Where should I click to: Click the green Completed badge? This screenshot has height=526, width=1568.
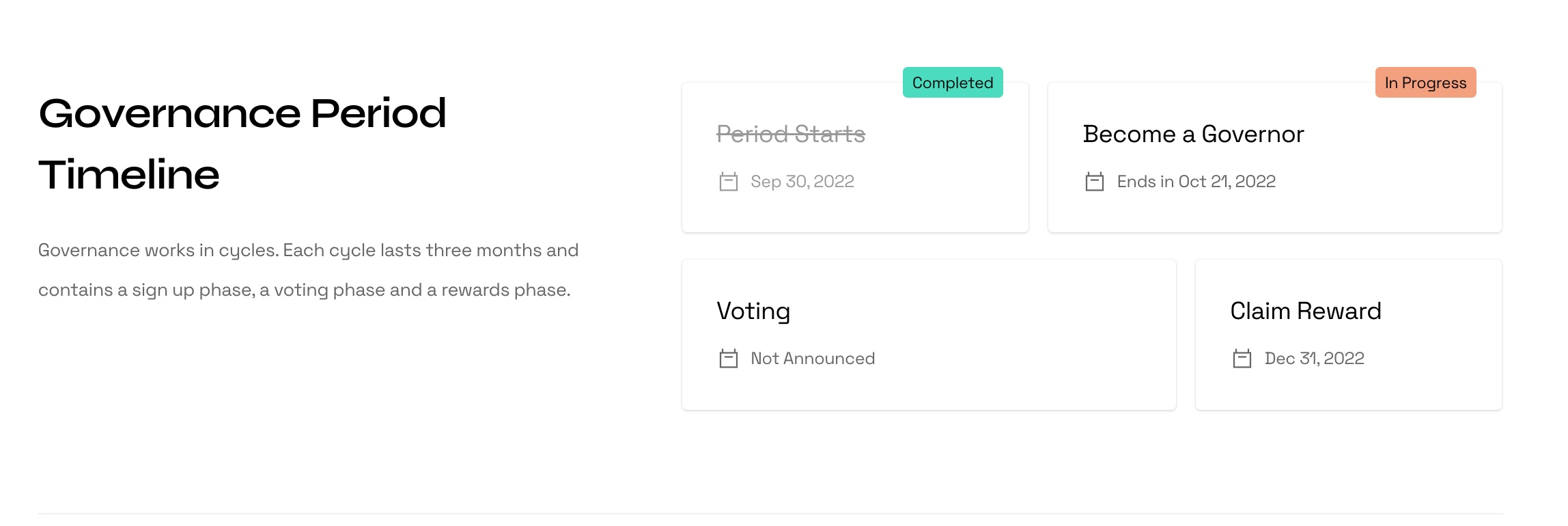pyautogui.click(x=952, y=83)
